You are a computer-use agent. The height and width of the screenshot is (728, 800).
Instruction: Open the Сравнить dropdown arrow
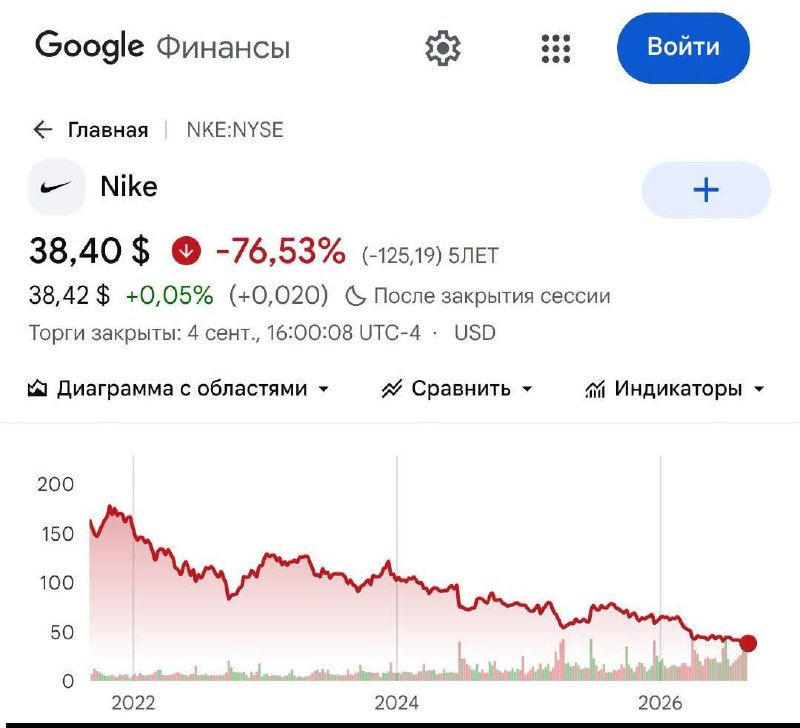pos(528,389)
